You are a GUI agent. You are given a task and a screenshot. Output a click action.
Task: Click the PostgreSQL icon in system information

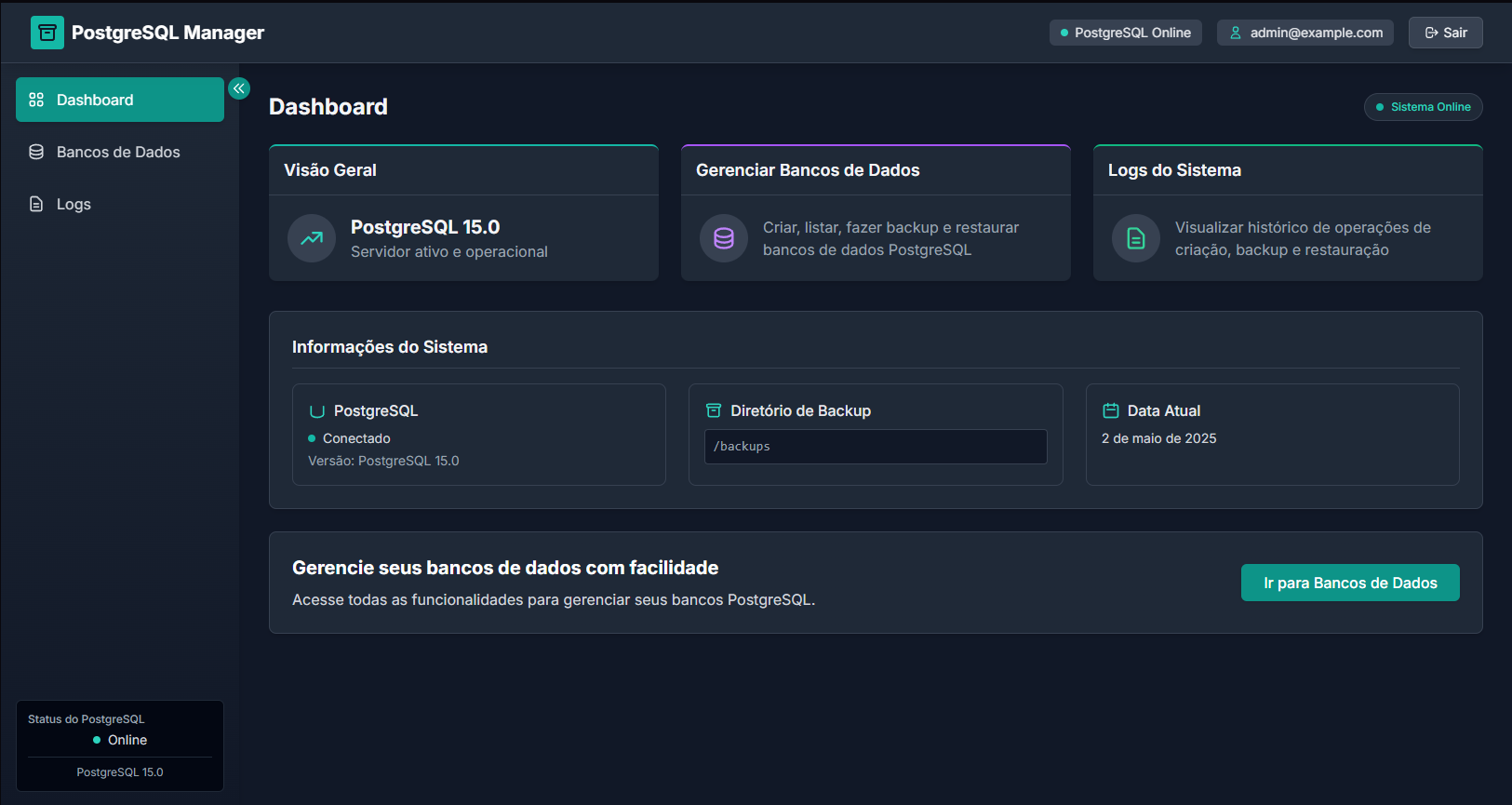point(317,411)
